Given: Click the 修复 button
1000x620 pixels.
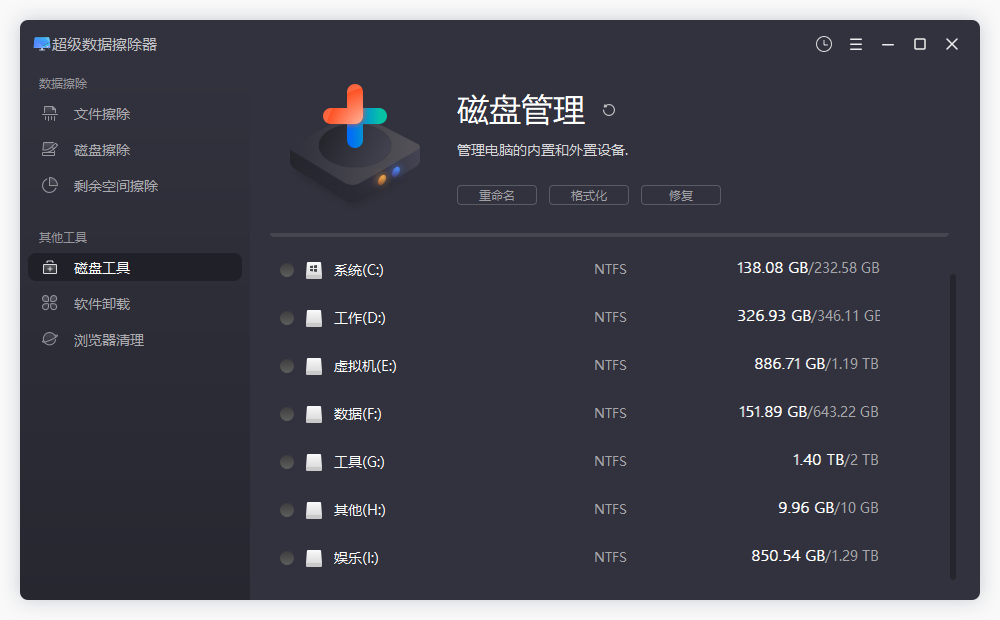Looking at the screenshot, I should click(x=680, y=195).
